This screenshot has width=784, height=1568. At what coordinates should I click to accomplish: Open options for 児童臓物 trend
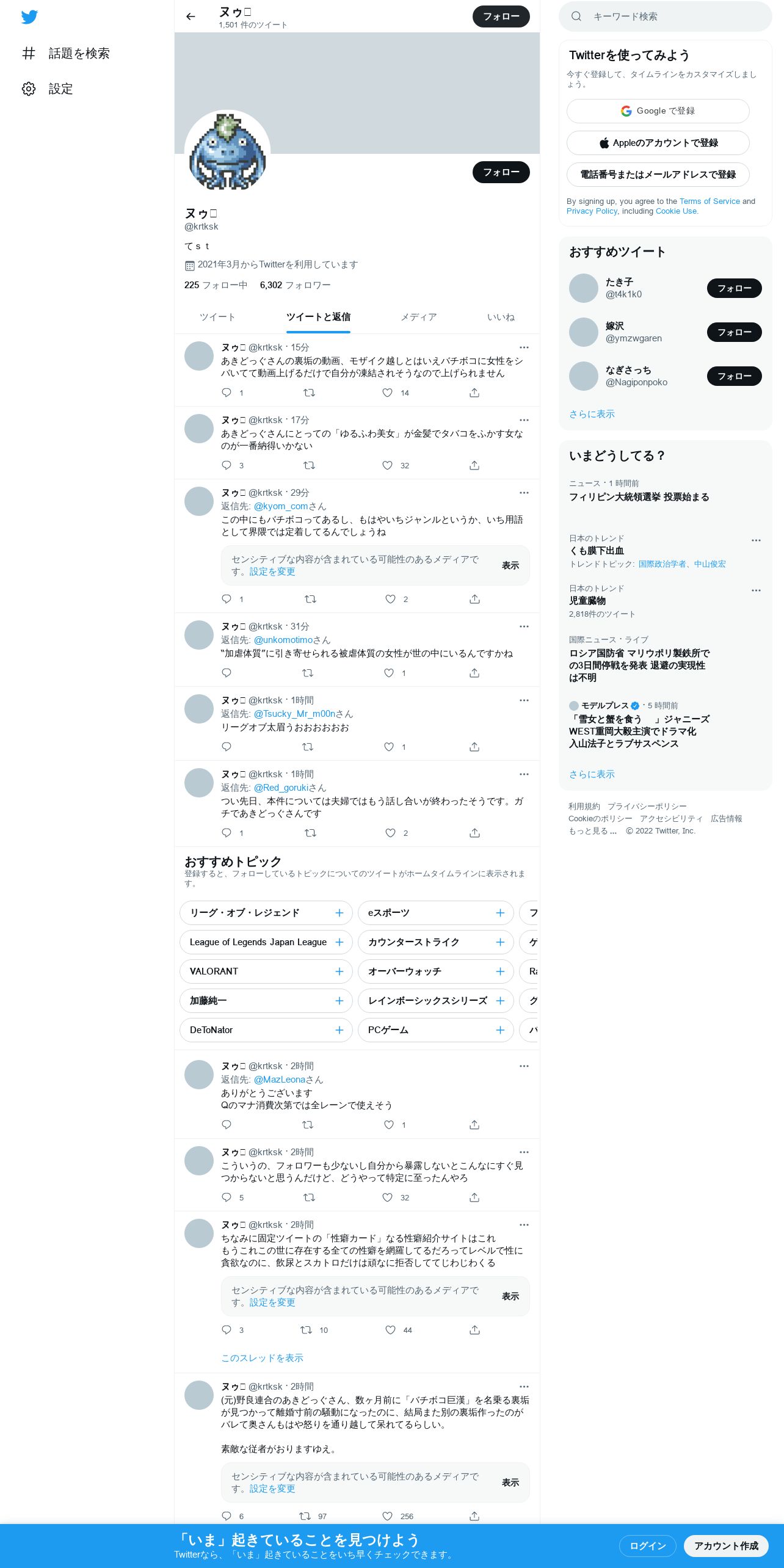click(756, 590)
